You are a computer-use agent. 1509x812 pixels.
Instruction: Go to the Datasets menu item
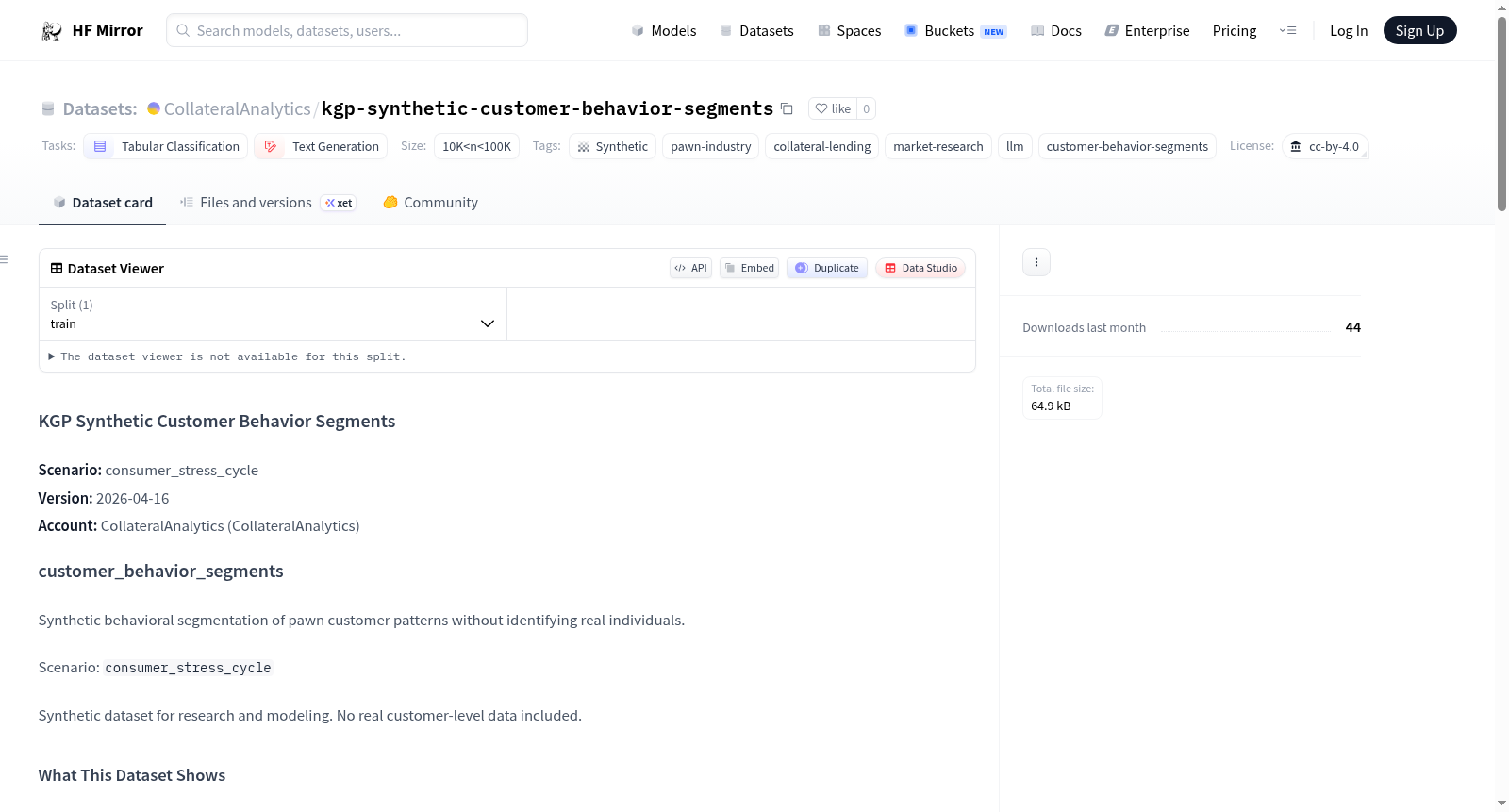[757, 31]
